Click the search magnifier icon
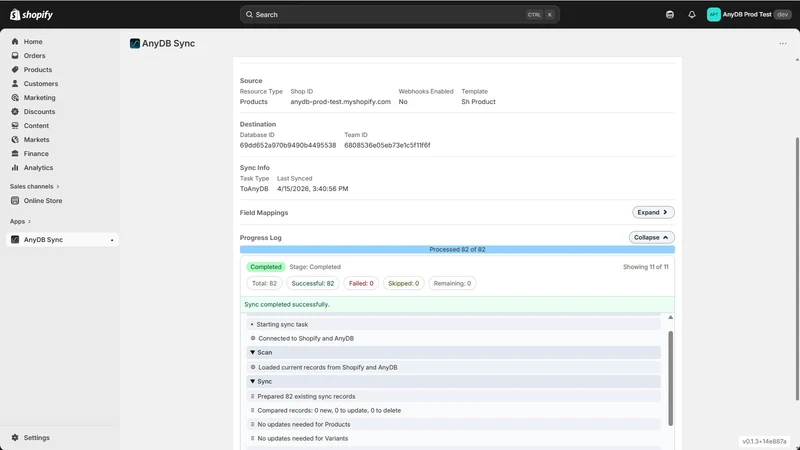The height and width of the screenshot is (450, 800). pos(249,14)
